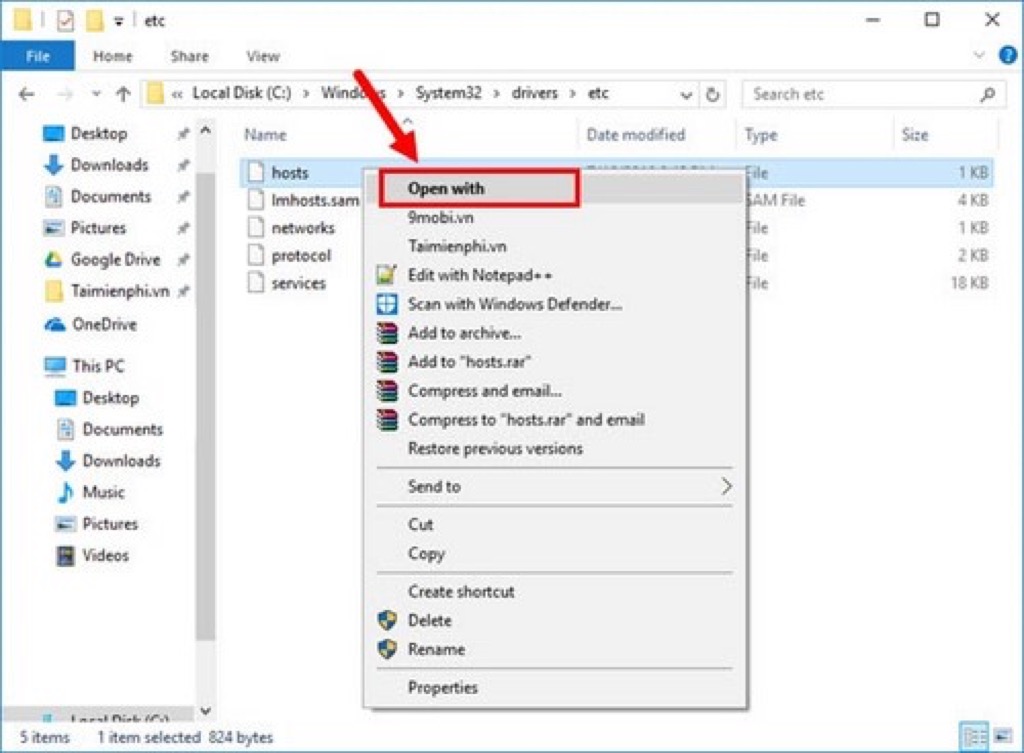Switch to the View ribbon tab
1024x753 pixels.
pyautogui.click(x=263, y=56)
